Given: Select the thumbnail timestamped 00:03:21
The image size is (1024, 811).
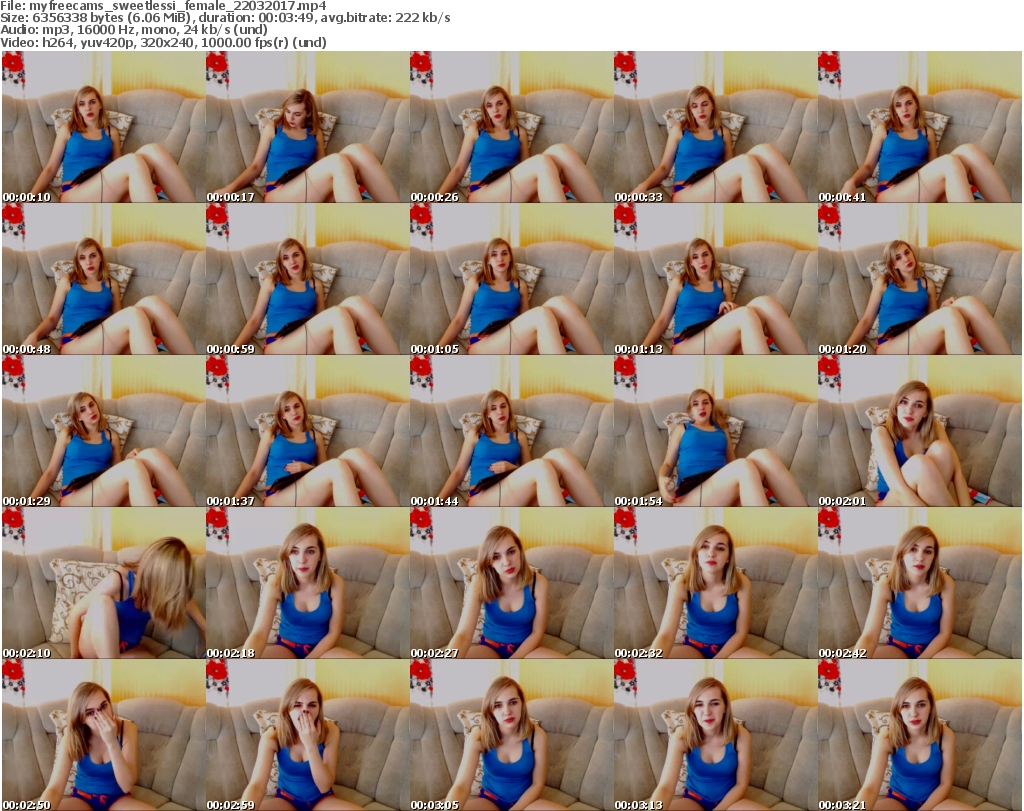Looking at the screenshot, I should pyautogui.click(x=920, y=735).
